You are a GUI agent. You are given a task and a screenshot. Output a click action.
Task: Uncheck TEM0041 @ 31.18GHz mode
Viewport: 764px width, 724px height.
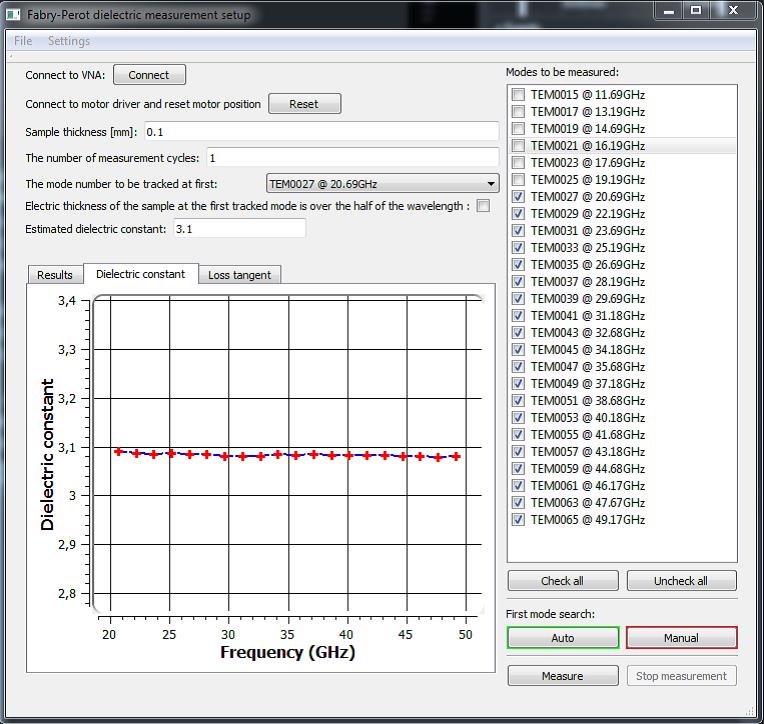pos(518,316)
